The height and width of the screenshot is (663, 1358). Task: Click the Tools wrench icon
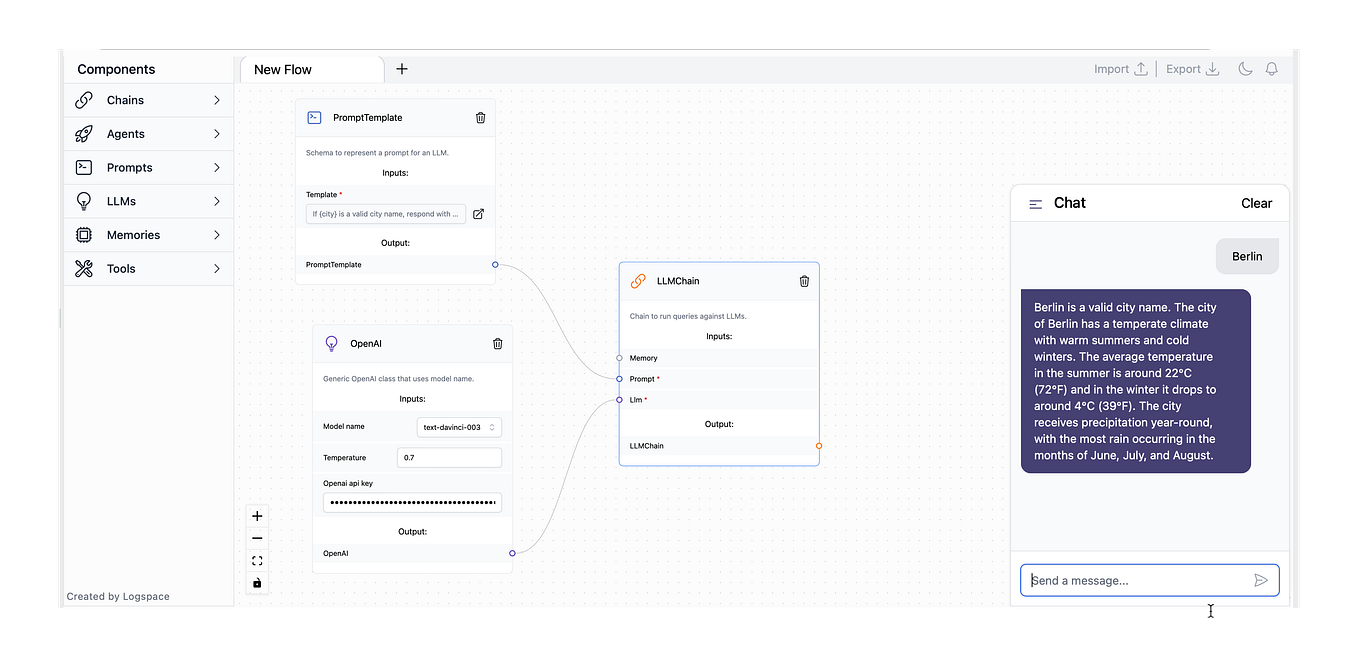point(83,268)
